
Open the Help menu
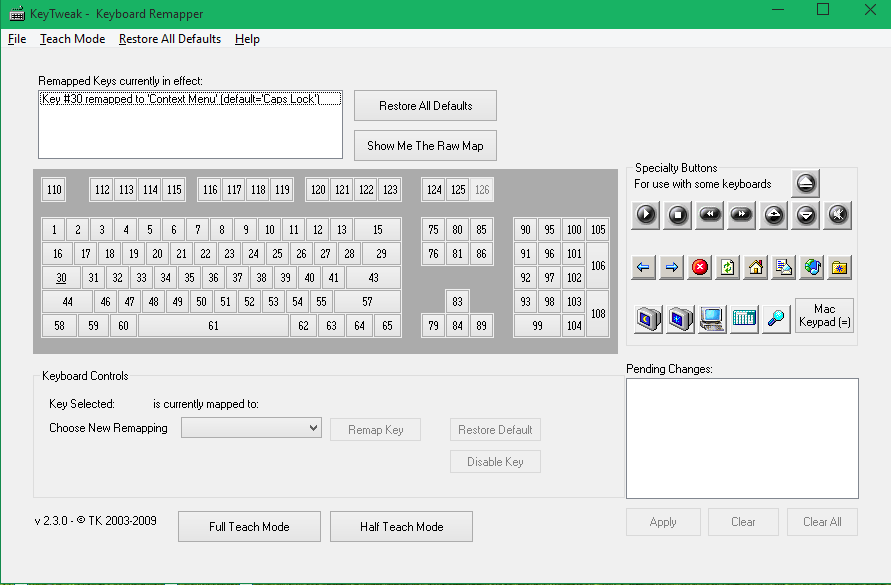coord(247,39)
